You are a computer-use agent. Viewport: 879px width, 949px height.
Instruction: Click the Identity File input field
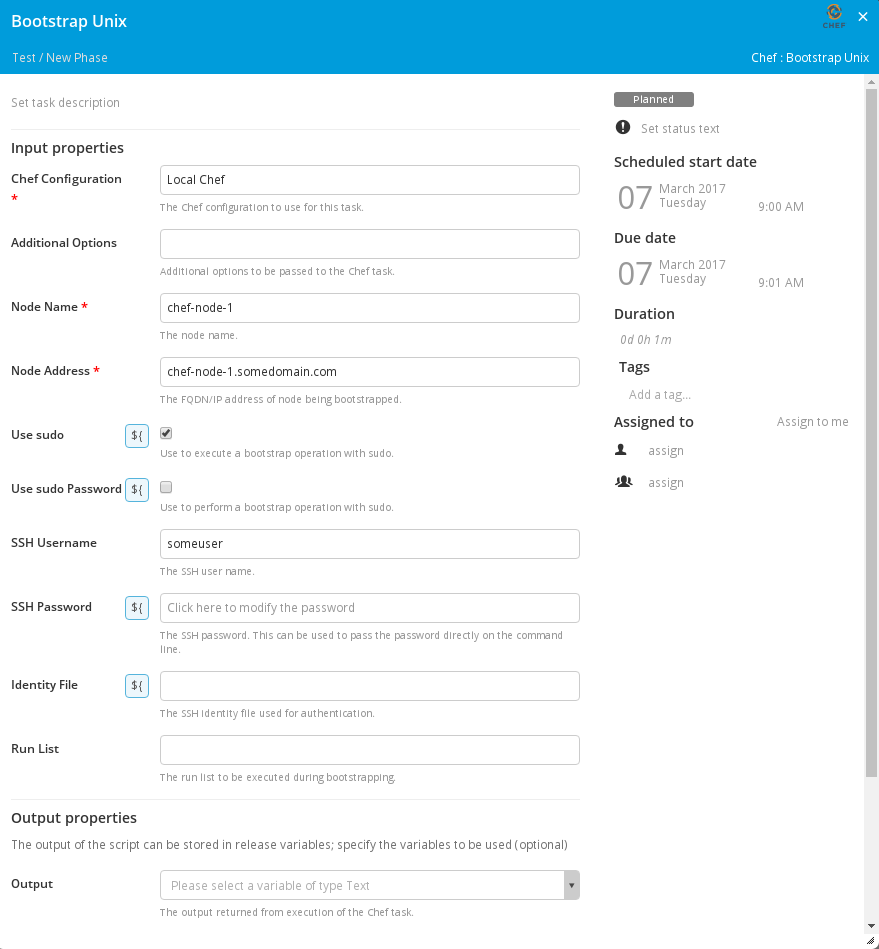[x=370, y=686]
